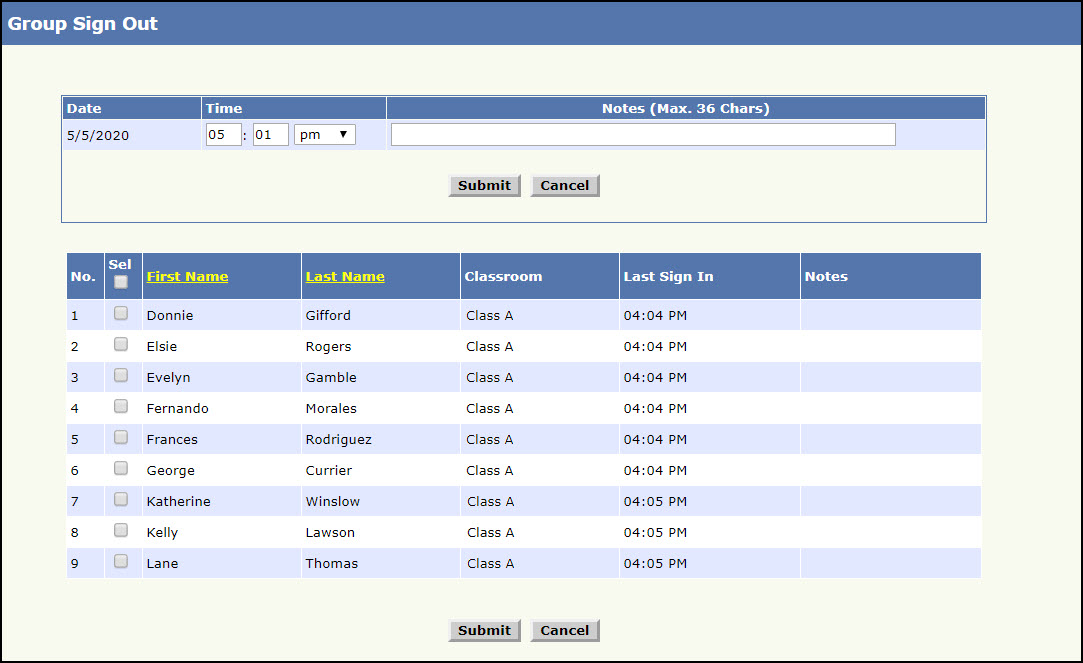Sort the list by First Name
This screenshot has height=663, width=1083.
[187, 277]
